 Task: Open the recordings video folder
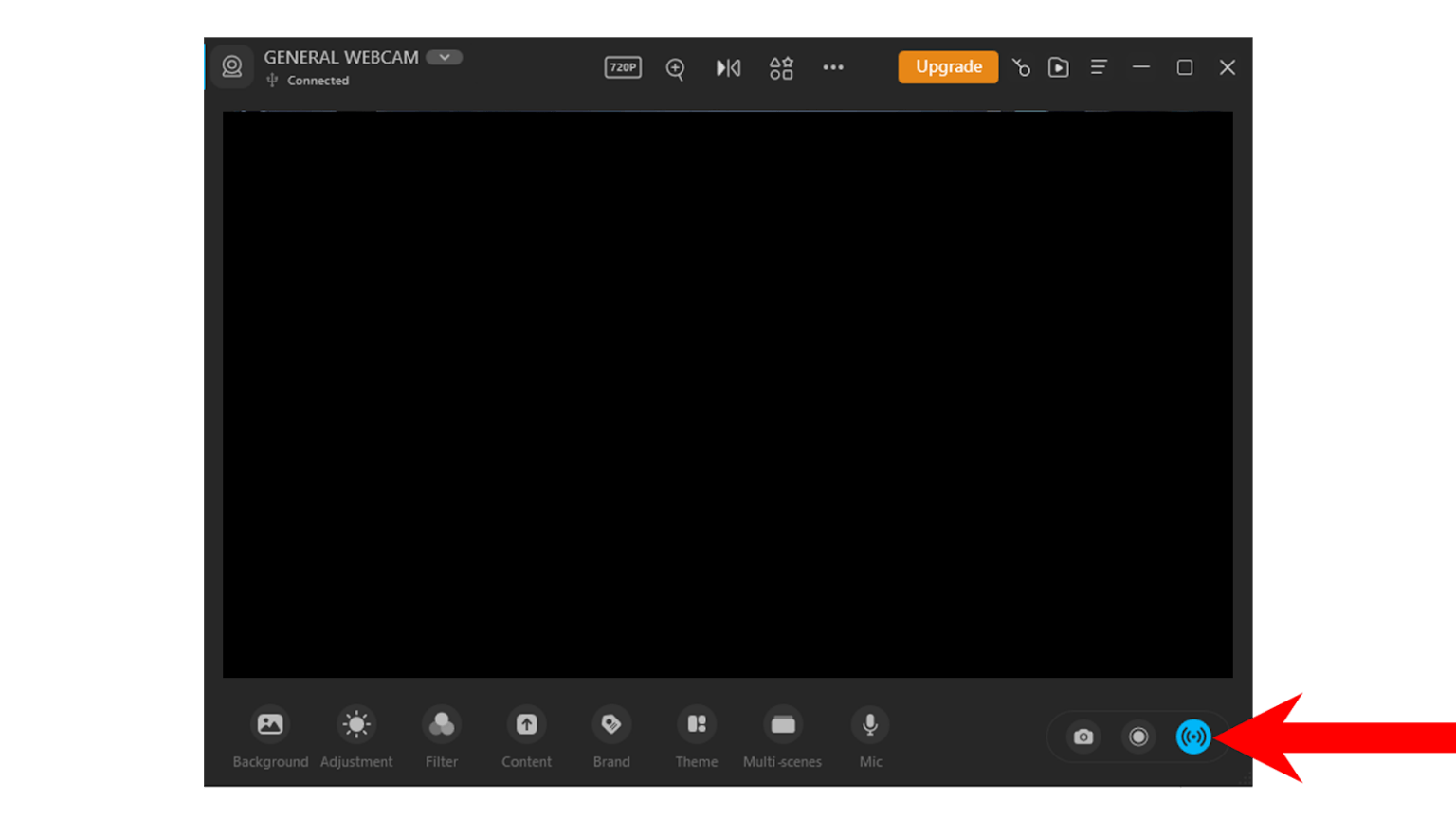tap(1059, 67)
